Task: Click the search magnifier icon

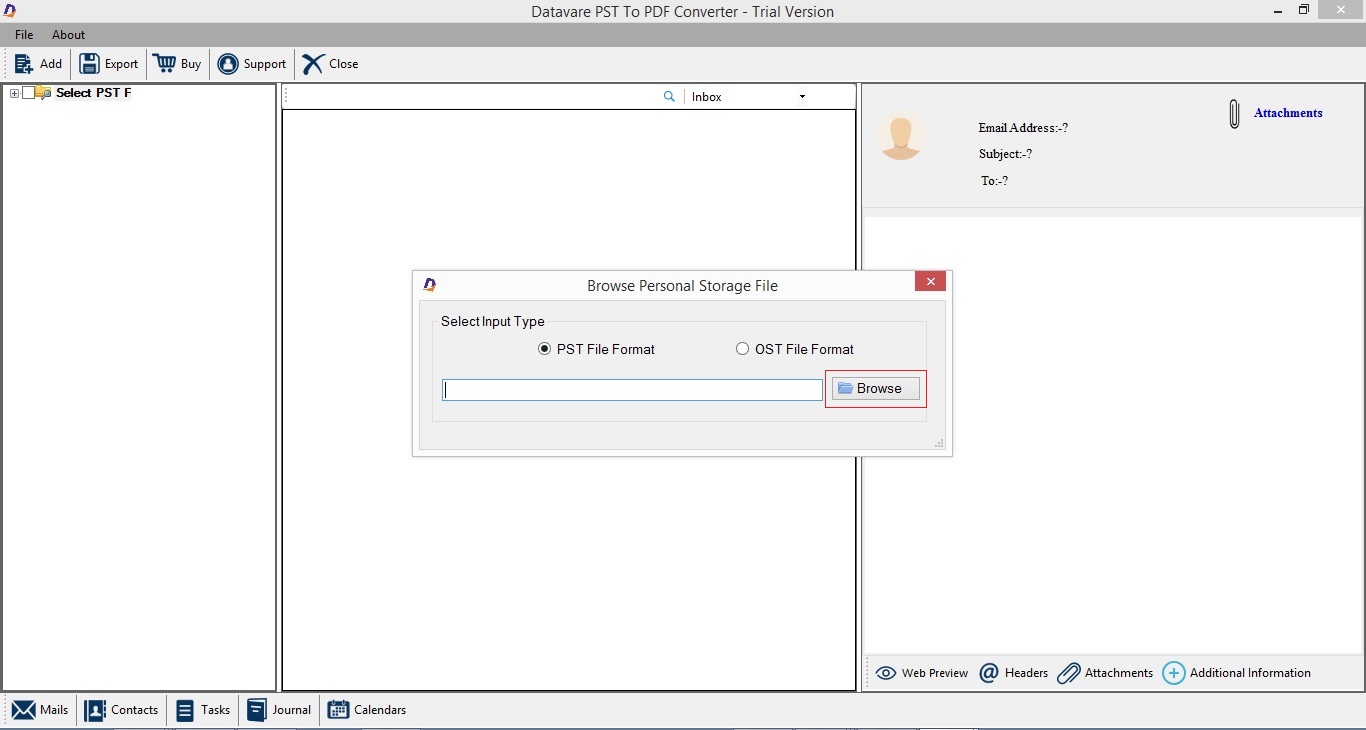Action: [x=669, y=97]
